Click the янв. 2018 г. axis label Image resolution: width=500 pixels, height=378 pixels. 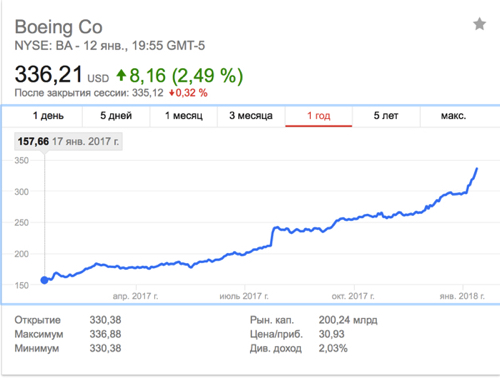(462, 296)
